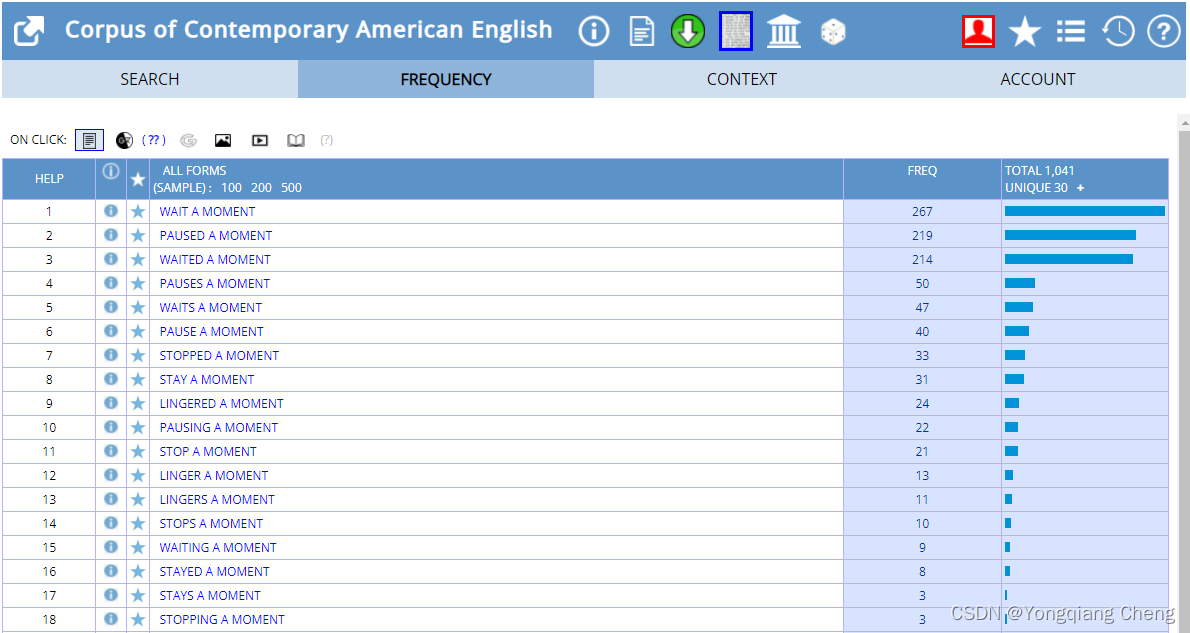
Task: Click the green download arrow icon
Action: 688,31
